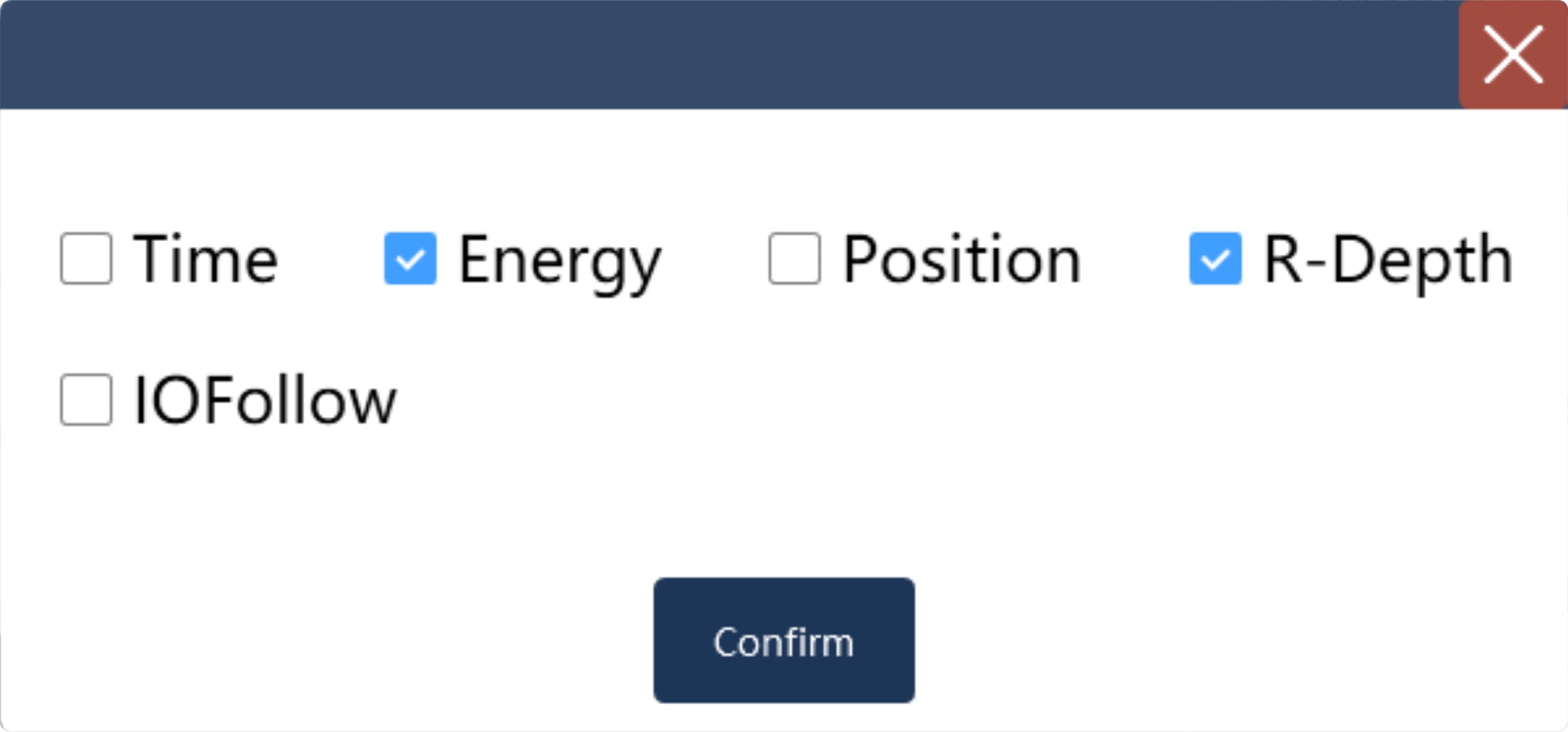Tick the Position checkbox
Image resolution: width=1568 pixels, height=732 pixels.
(794, 258)
